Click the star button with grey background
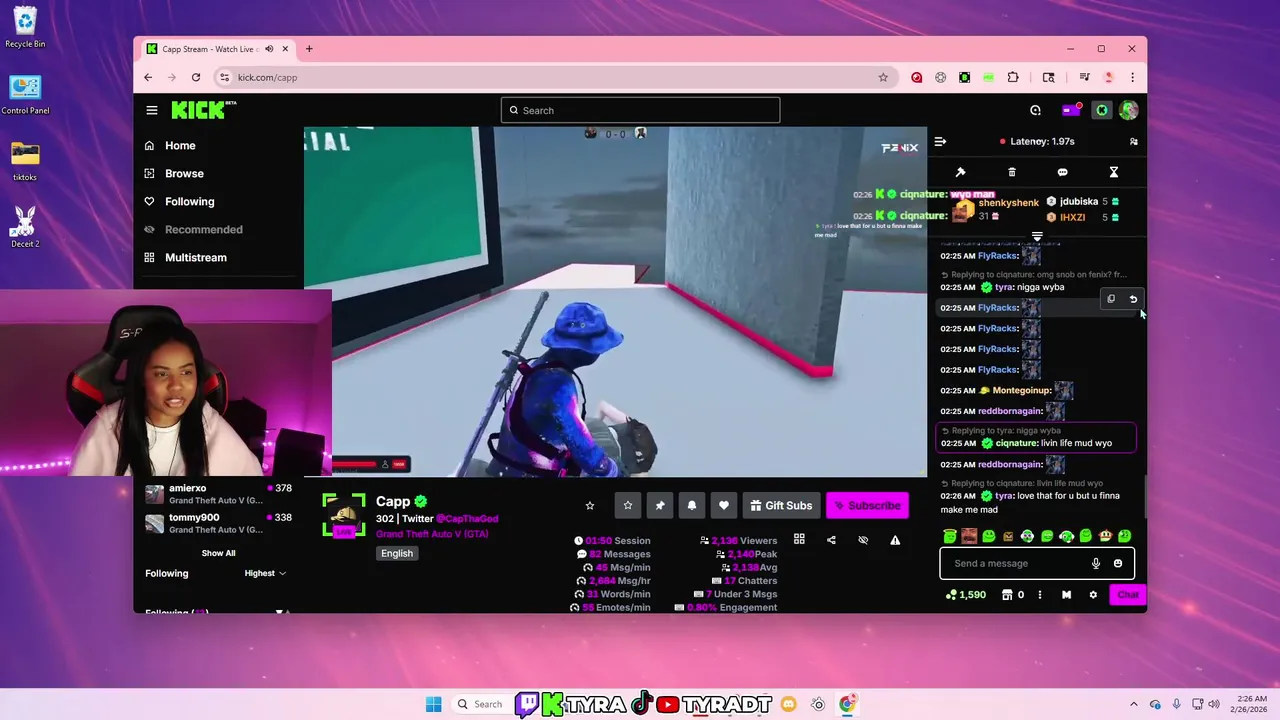1280x720 pixels. pos(628,505)
